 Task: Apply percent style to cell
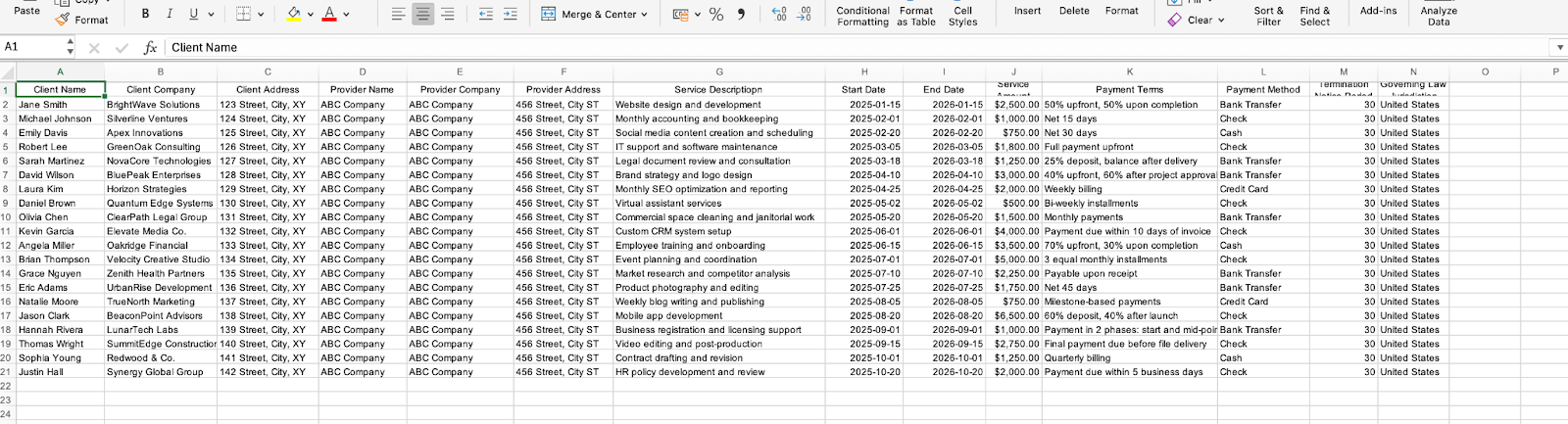click(716, 14)
